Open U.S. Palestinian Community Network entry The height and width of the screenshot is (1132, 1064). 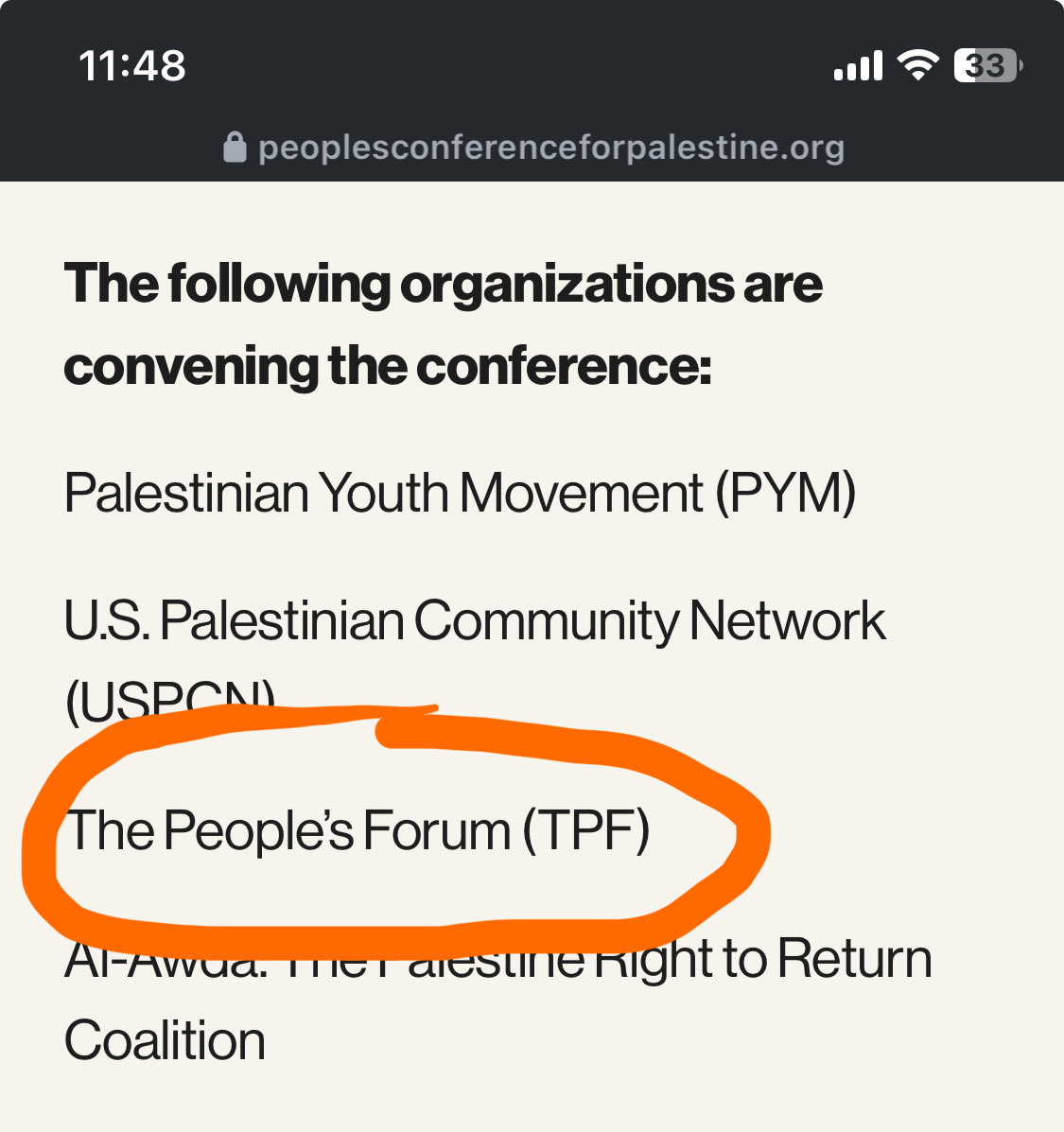[474, 620]
